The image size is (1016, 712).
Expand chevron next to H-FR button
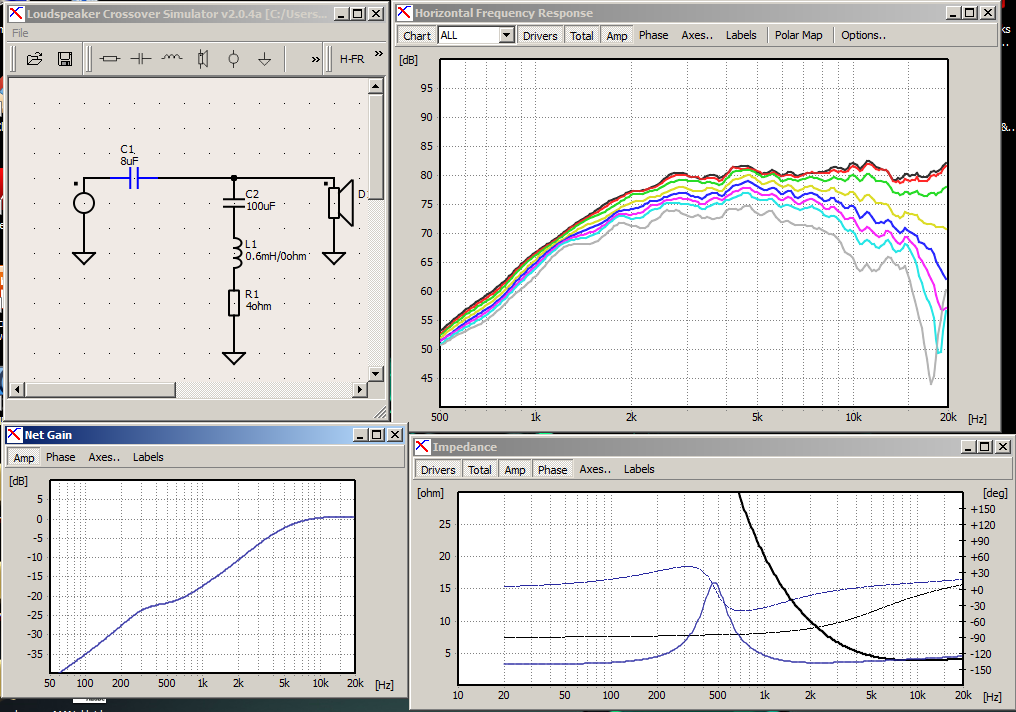pyautogui.click(x=378, y=54)
